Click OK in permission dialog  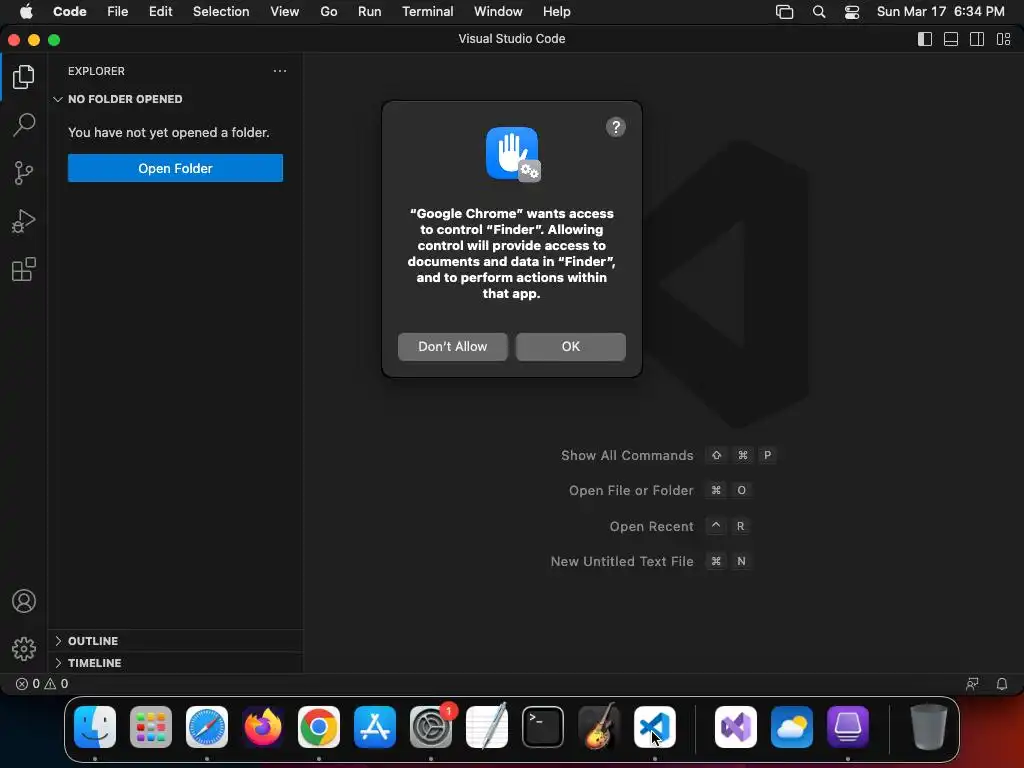(571, 347)
